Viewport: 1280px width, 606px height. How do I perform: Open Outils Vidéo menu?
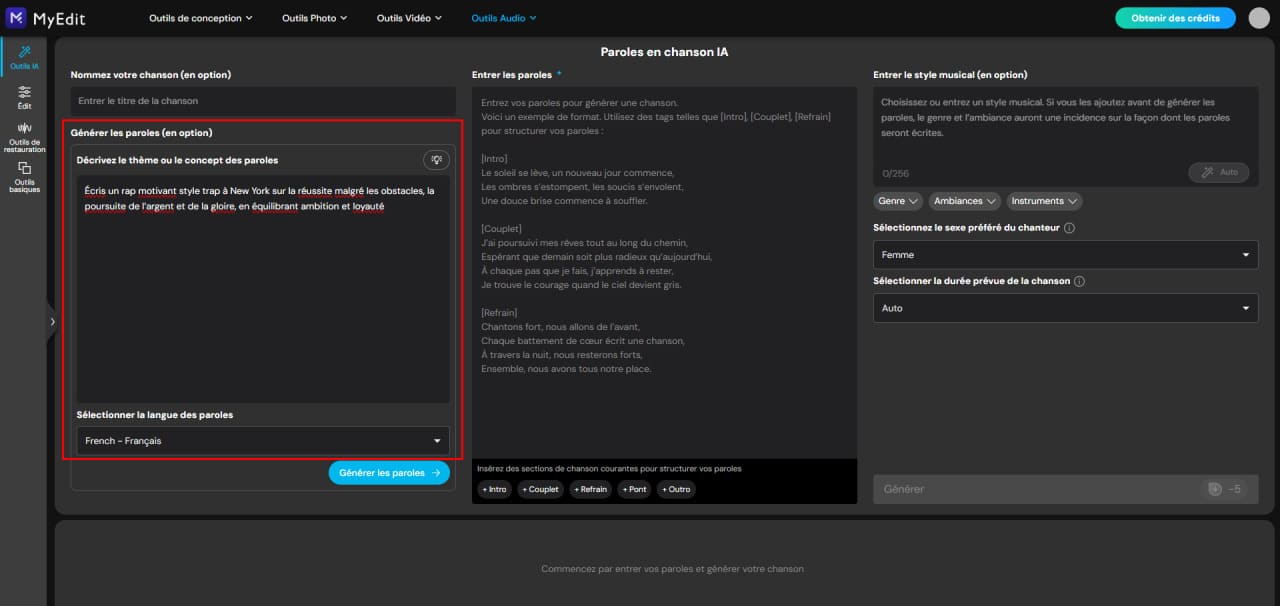click(410, 18)
